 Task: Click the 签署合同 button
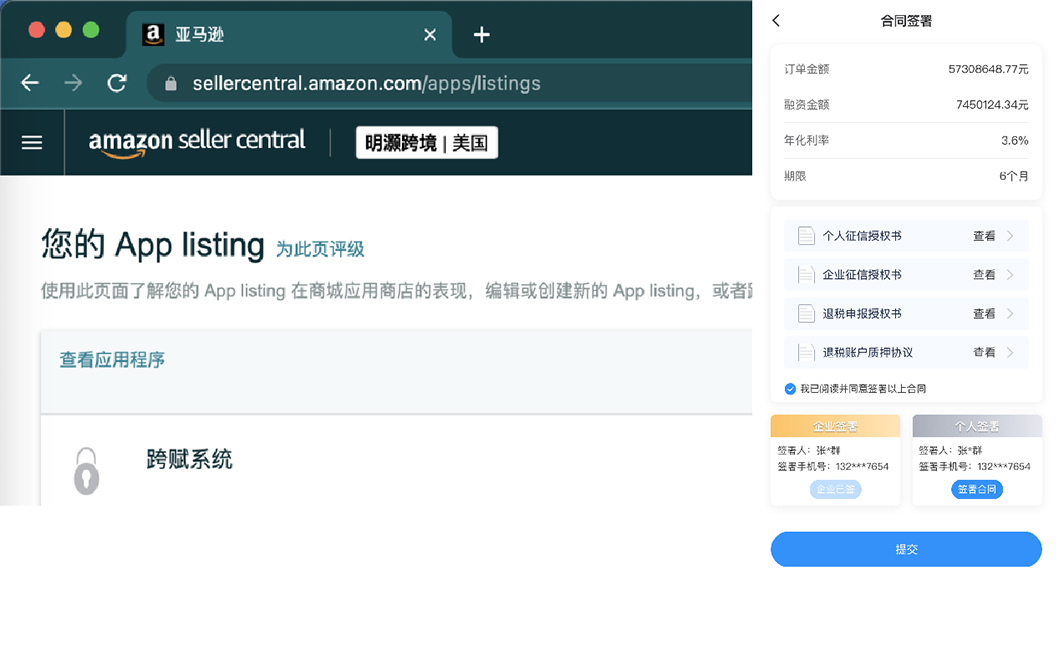click(977, 490)
